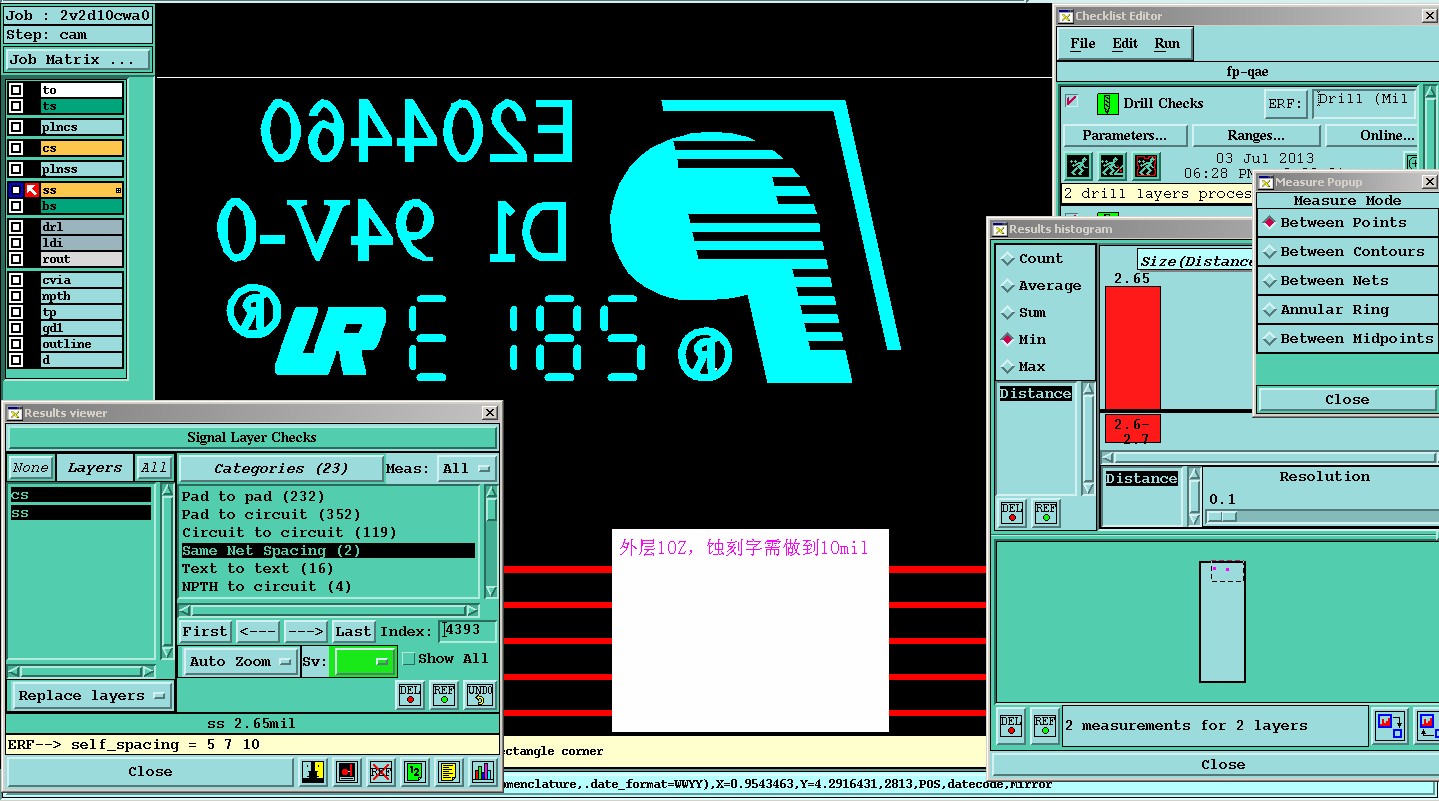Viewport: 1439px width, 801px height.
Task: Click REF icon beside '2 measurements for 2 layers'
Action: pos(1045,726)
